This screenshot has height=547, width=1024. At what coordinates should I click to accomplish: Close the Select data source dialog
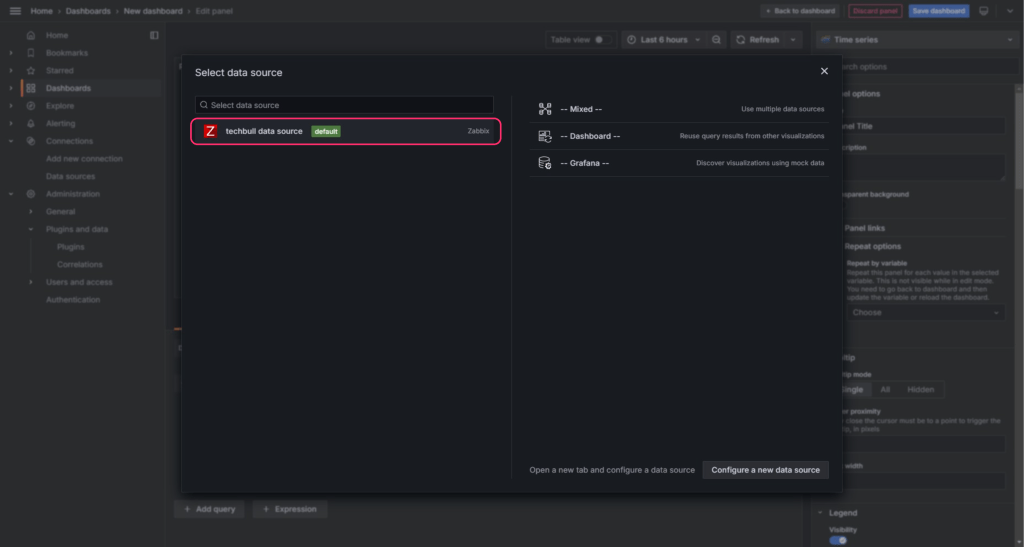point(824,71)
